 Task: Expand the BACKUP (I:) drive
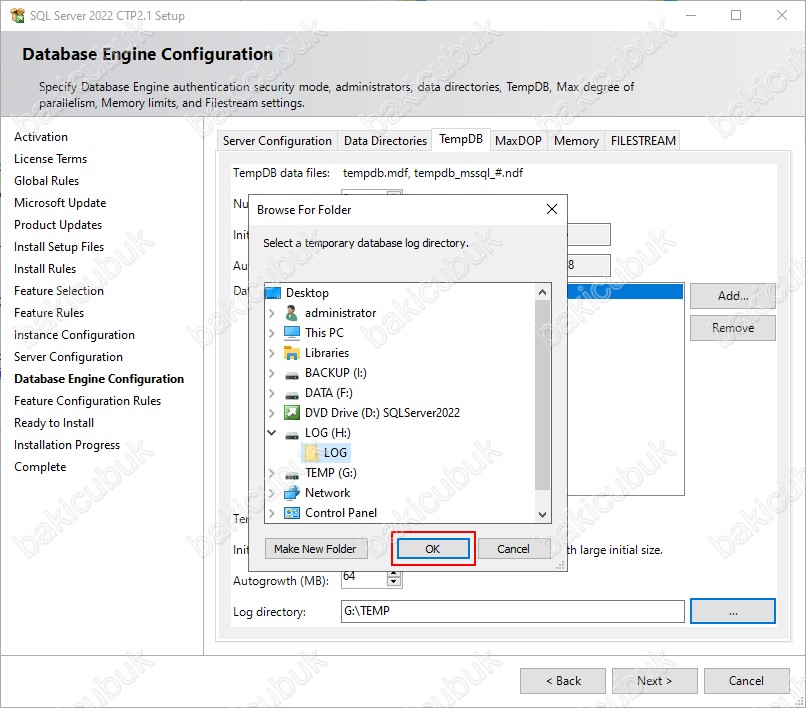pyautogui.click(x=272, y=373)
